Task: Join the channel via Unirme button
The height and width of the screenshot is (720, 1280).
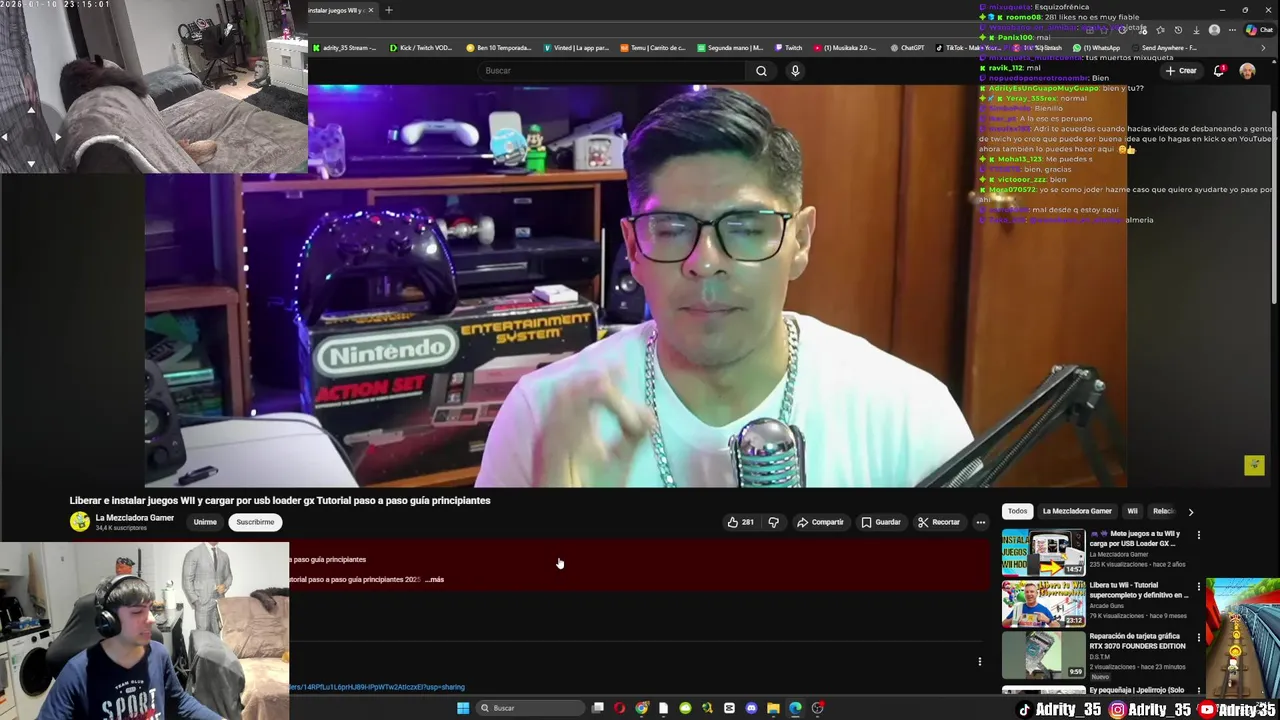Action: (205, 522)
